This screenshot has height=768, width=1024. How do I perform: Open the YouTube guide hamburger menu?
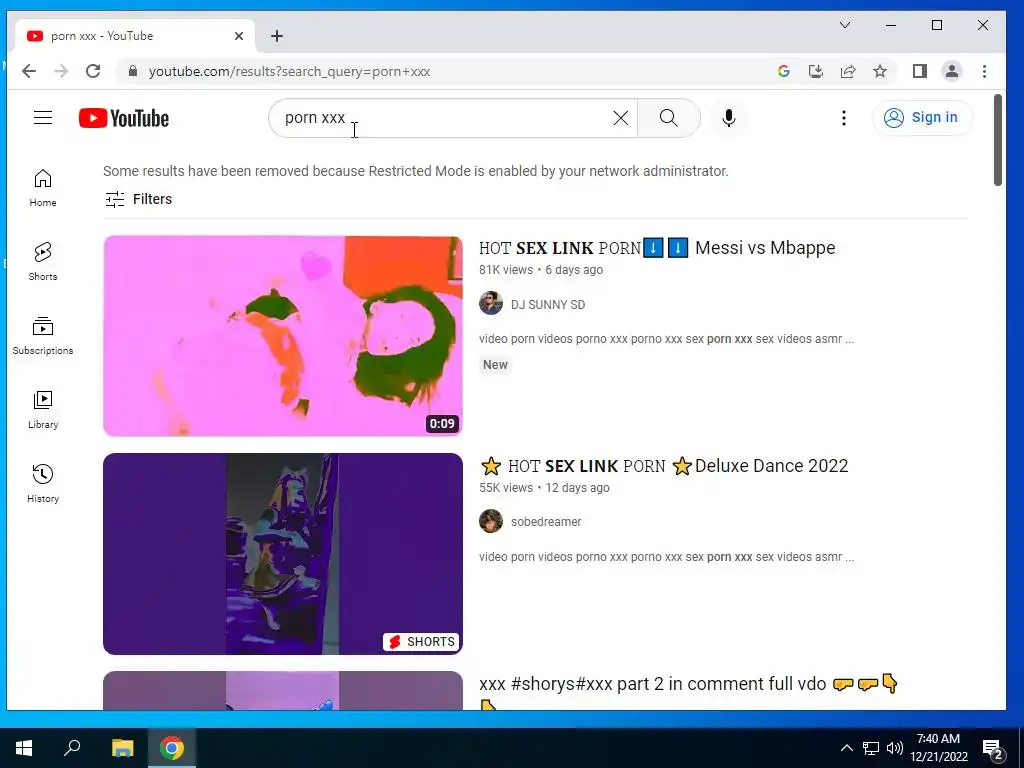(x=43, y=118)
